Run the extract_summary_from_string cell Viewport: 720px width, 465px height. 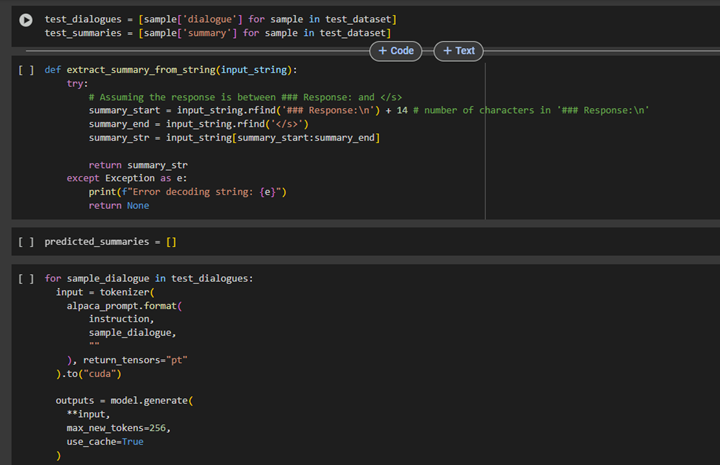click(26, 70)
